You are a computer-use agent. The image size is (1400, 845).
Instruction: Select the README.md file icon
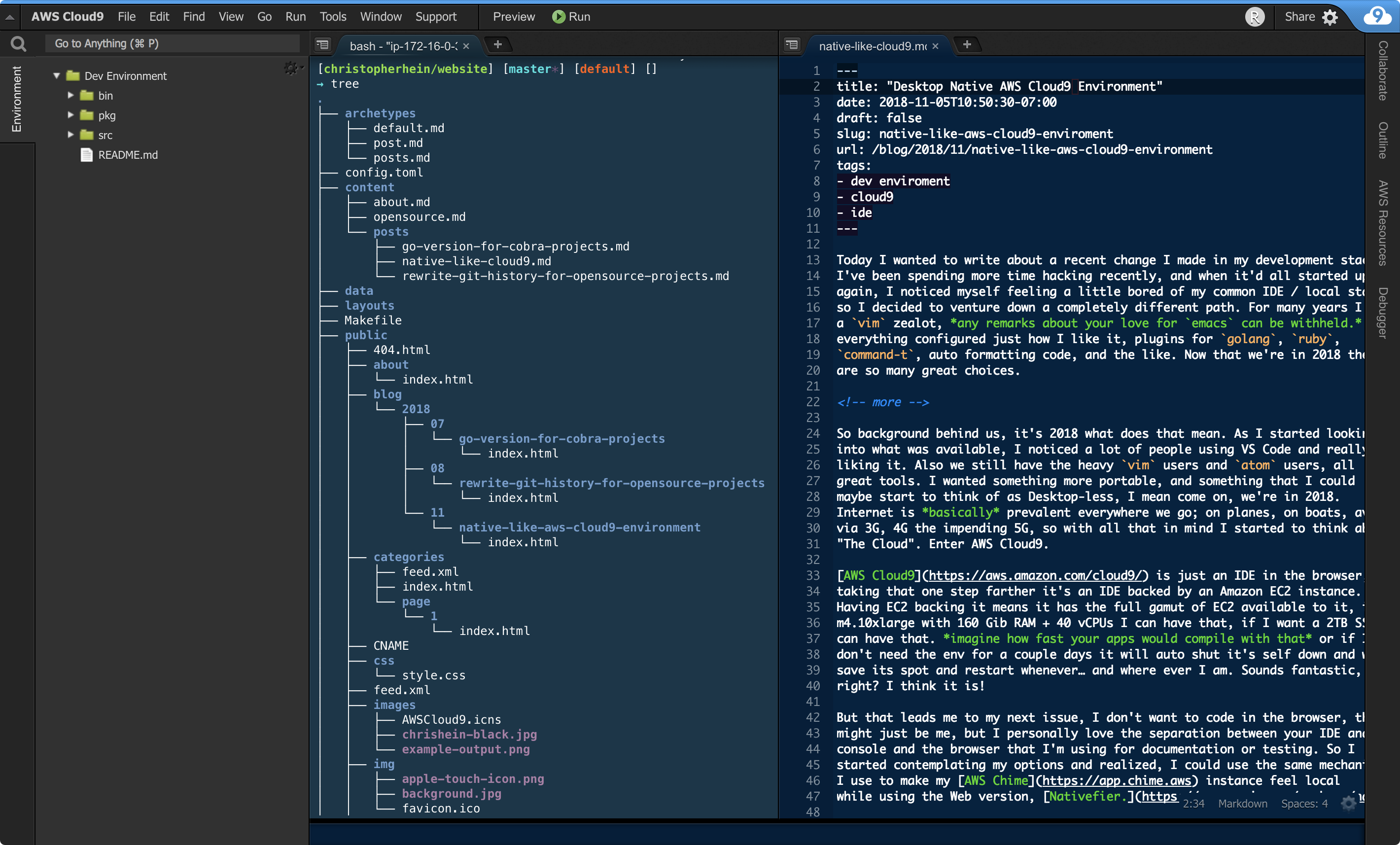tap(86, 155)
